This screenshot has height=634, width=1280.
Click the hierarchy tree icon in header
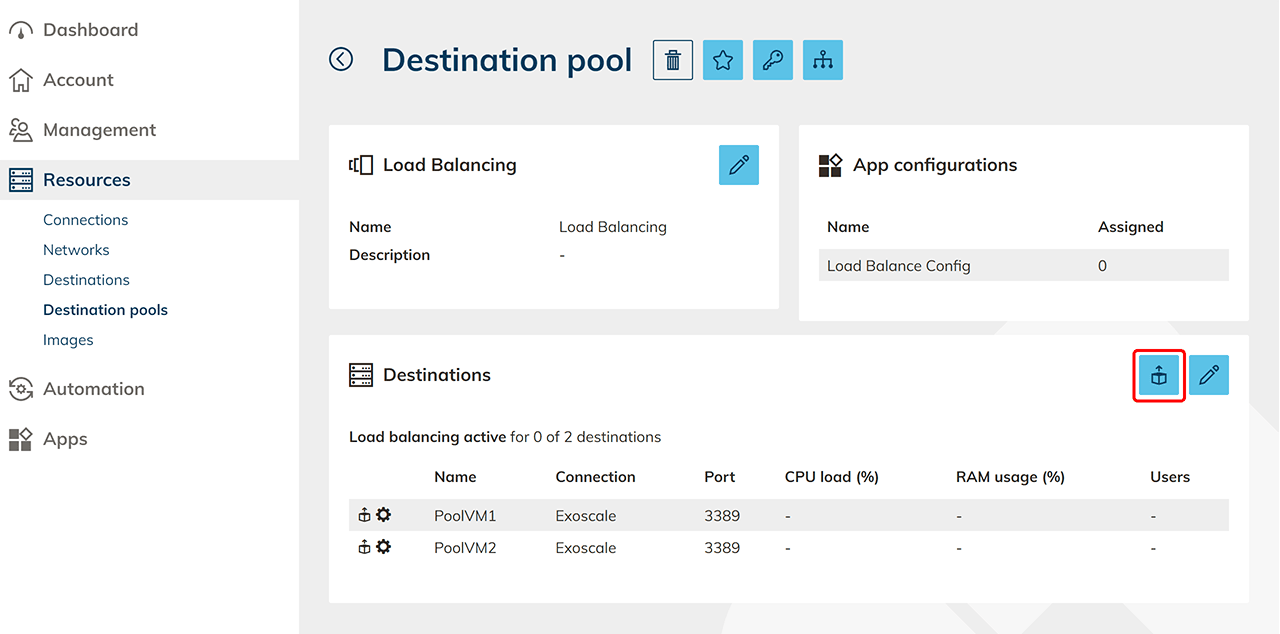coord(823,60)
